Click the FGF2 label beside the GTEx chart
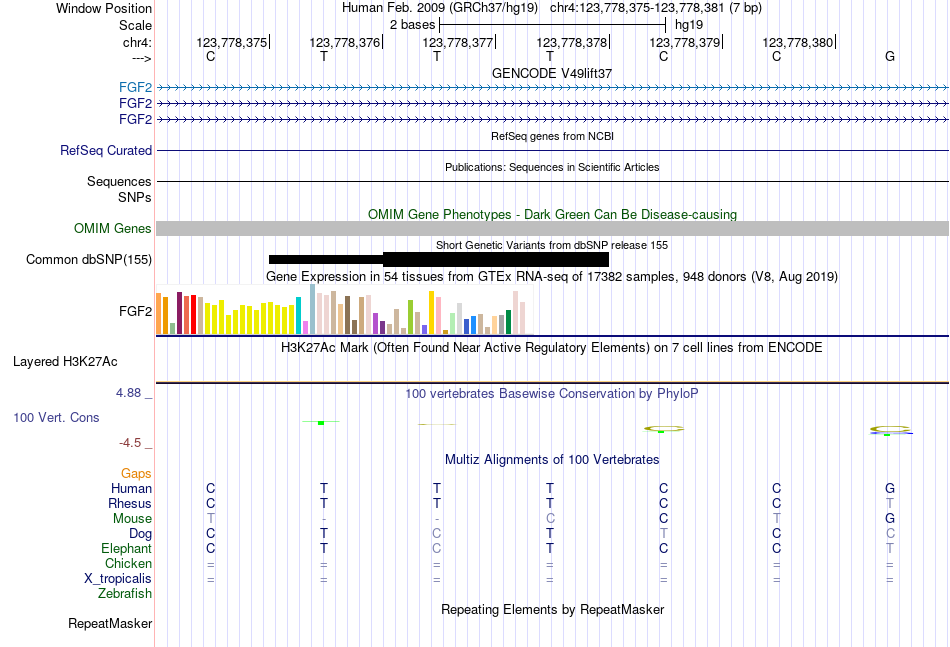 click(135, 311)
